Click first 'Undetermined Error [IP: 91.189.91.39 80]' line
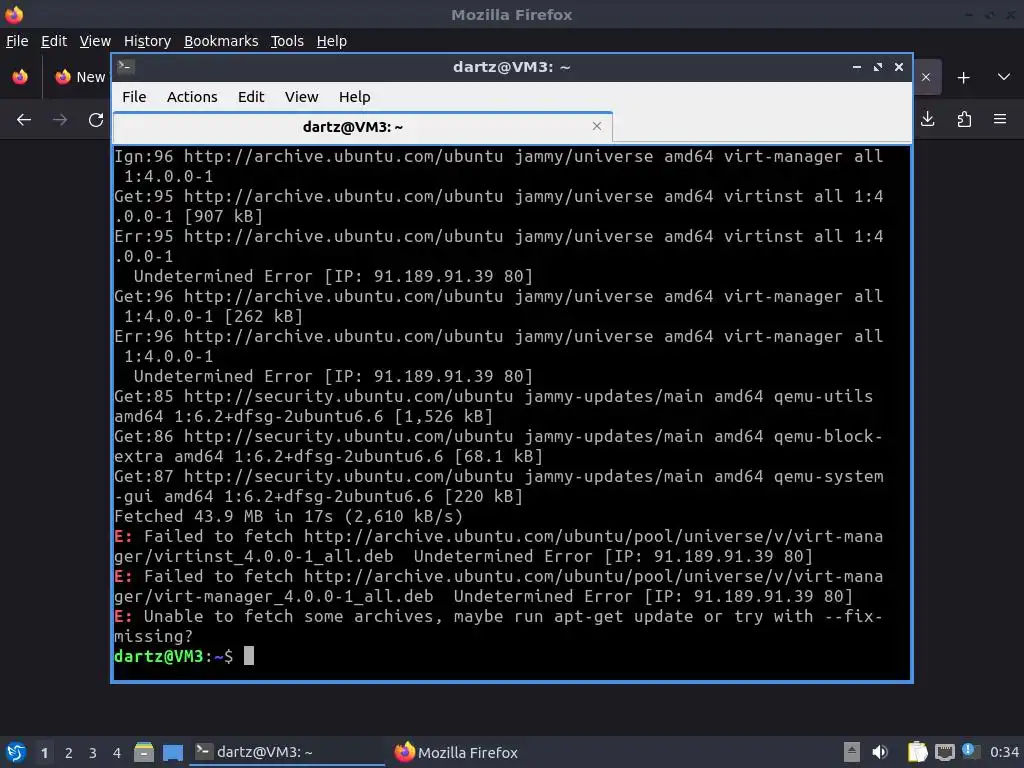Viewport: 1024px width, 768px height. pos(333,276)
